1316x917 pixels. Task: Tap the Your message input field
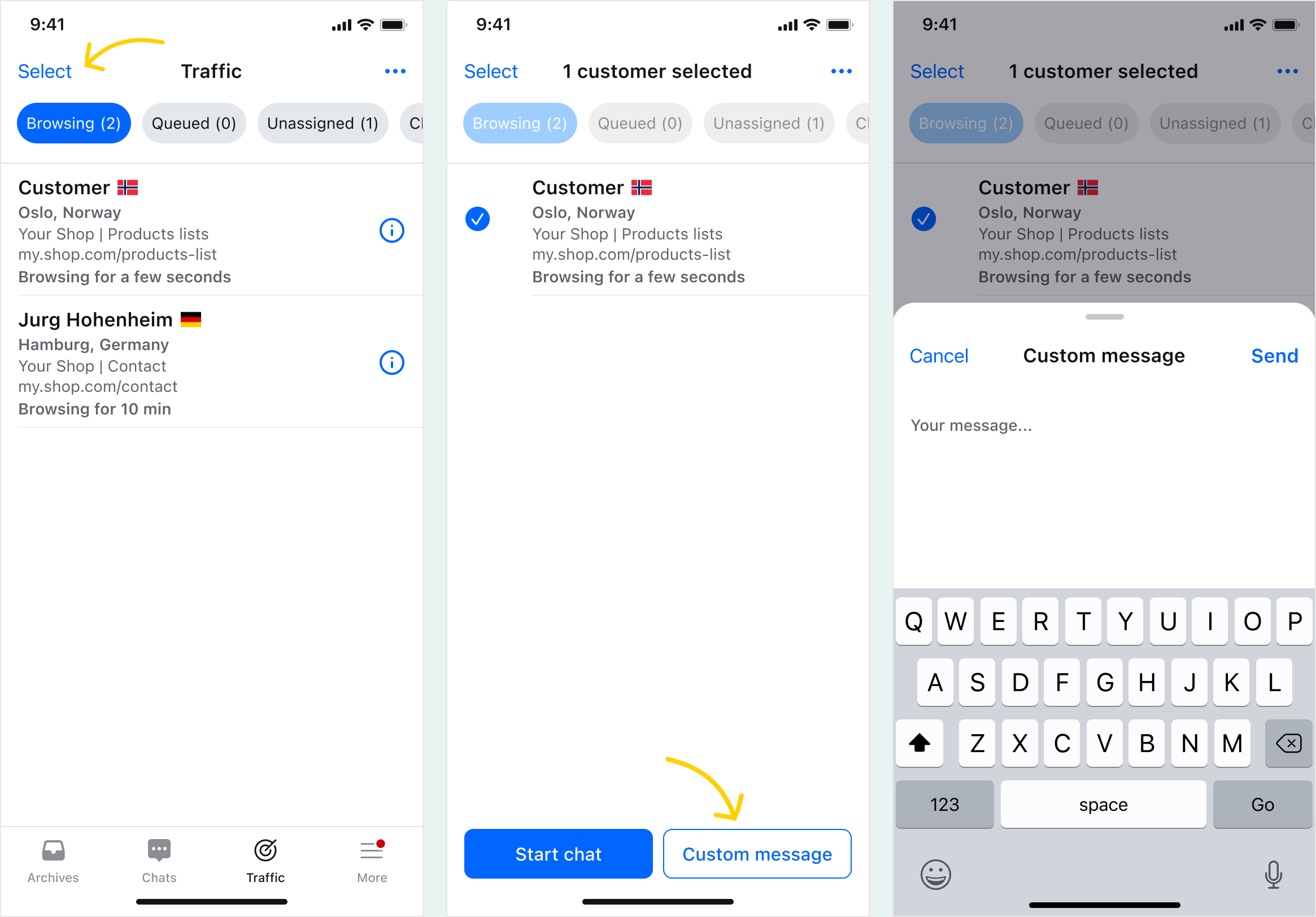click(1101, 425)
